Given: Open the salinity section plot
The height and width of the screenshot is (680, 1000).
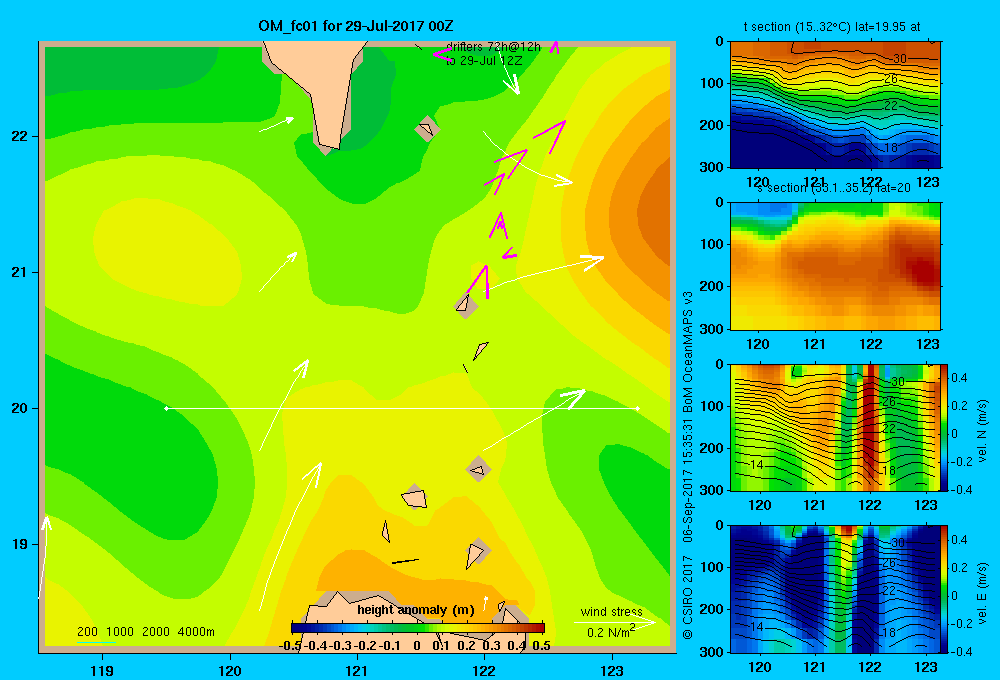Looking at the screenshot, I should pos(835,266).
